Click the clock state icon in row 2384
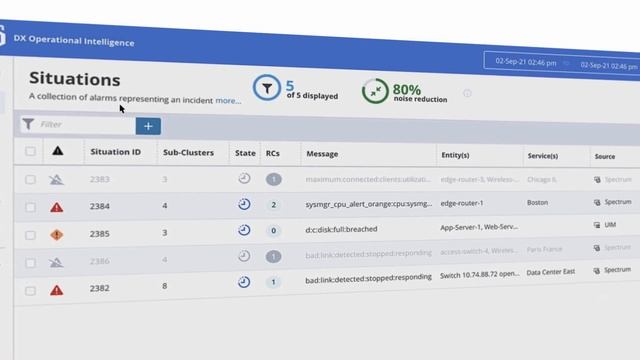 point(244,204)
